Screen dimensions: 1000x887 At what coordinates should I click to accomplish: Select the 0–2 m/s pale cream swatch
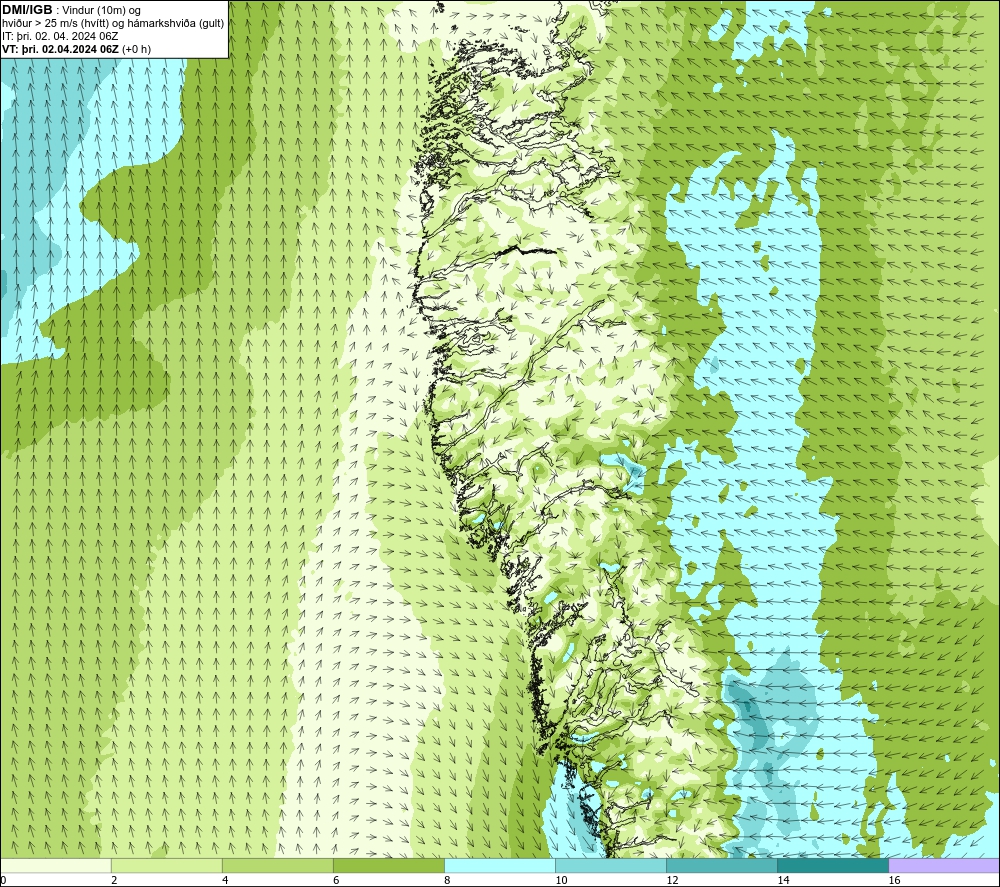coord(55,866)
